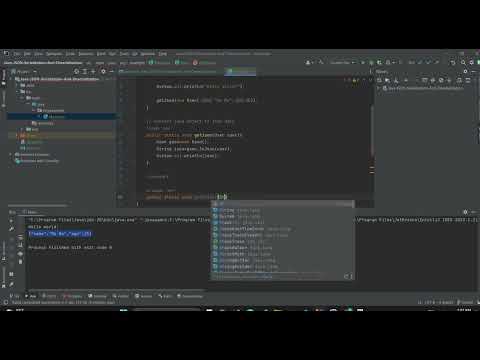The image size is (480, 360).
Task: Open Dependencies tool window tab
Action: point(190,296)
